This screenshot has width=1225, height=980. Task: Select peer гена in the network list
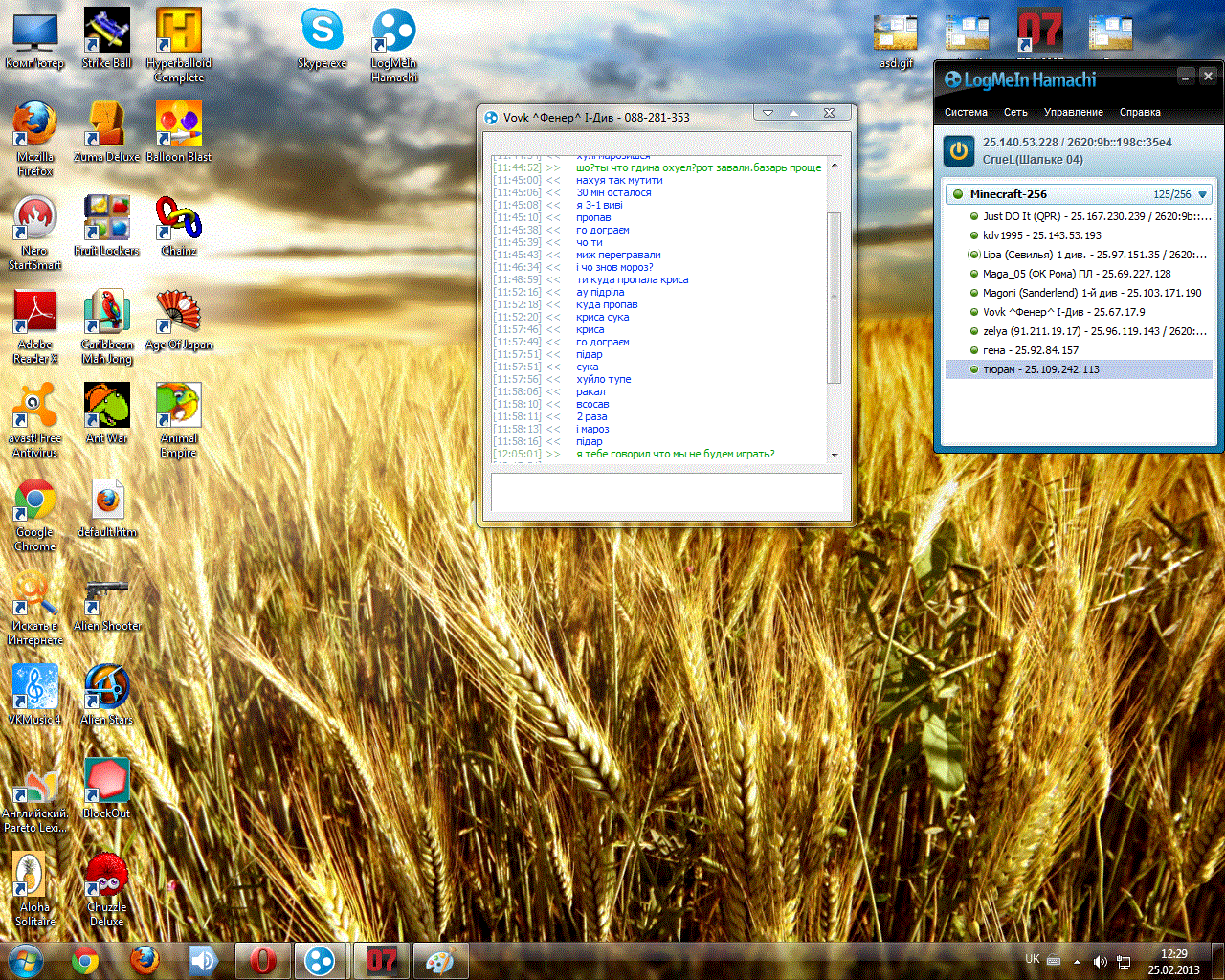click(x=1079, y=350)
